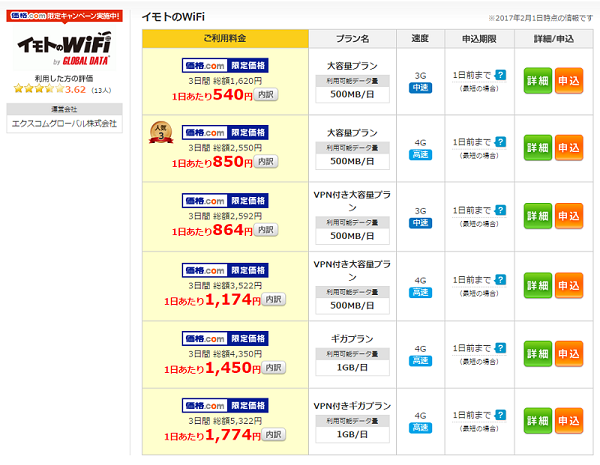Show the 内訳 breakdown for the 864円 plan

click(266, 230)
